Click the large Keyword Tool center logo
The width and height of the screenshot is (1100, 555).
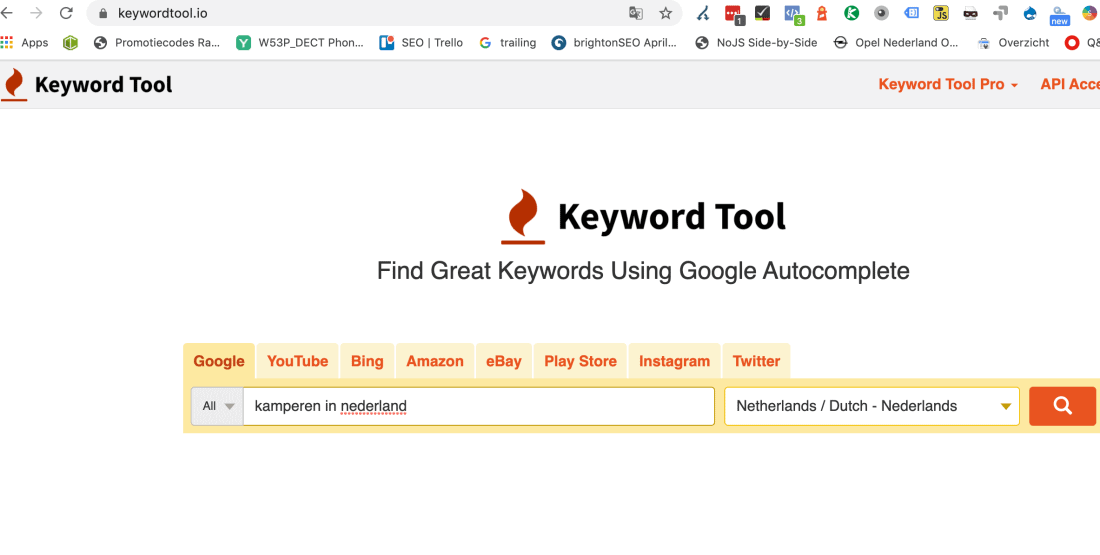[643, 216]
